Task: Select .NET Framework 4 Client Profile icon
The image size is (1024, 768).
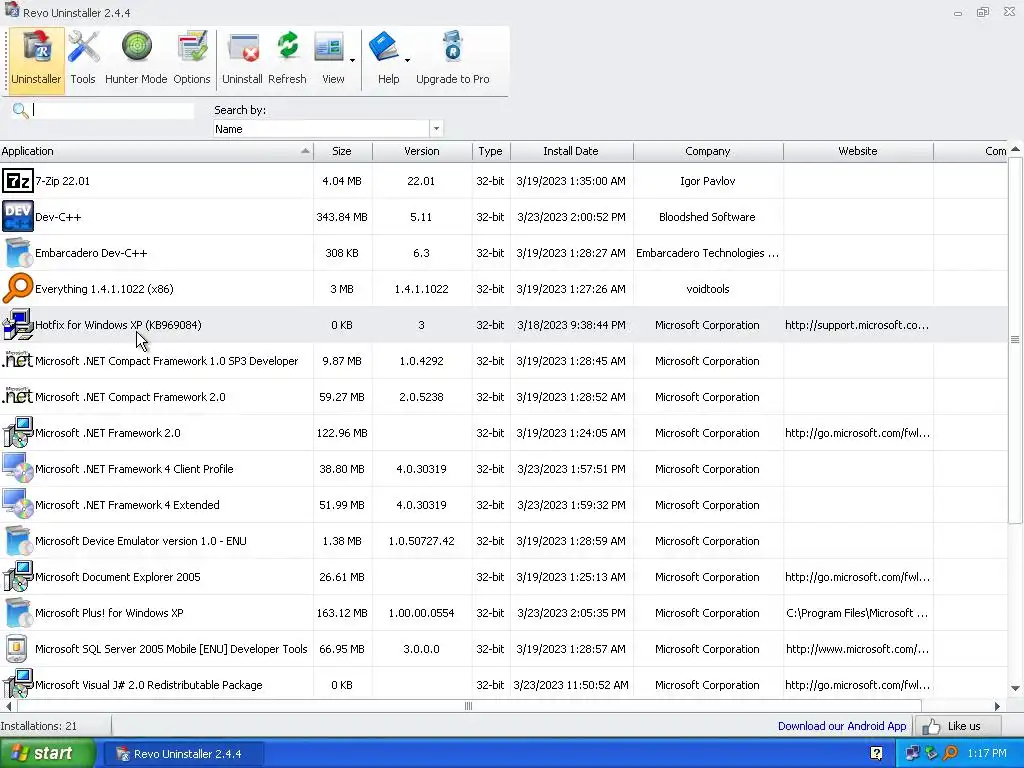Action: [x=18, y=469]
